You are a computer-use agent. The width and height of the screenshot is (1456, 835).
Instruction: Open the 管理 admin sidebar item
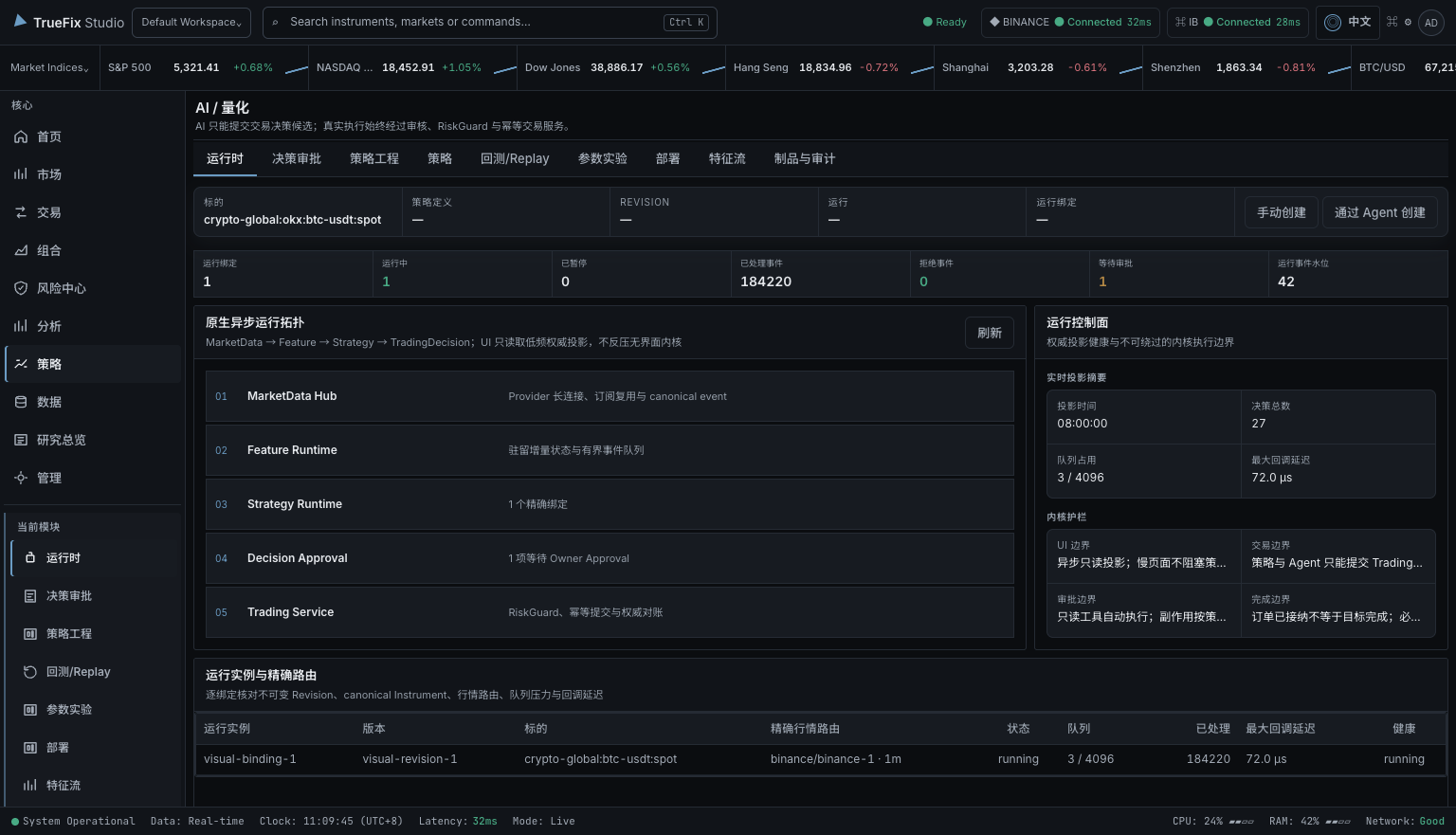point(93,478)
